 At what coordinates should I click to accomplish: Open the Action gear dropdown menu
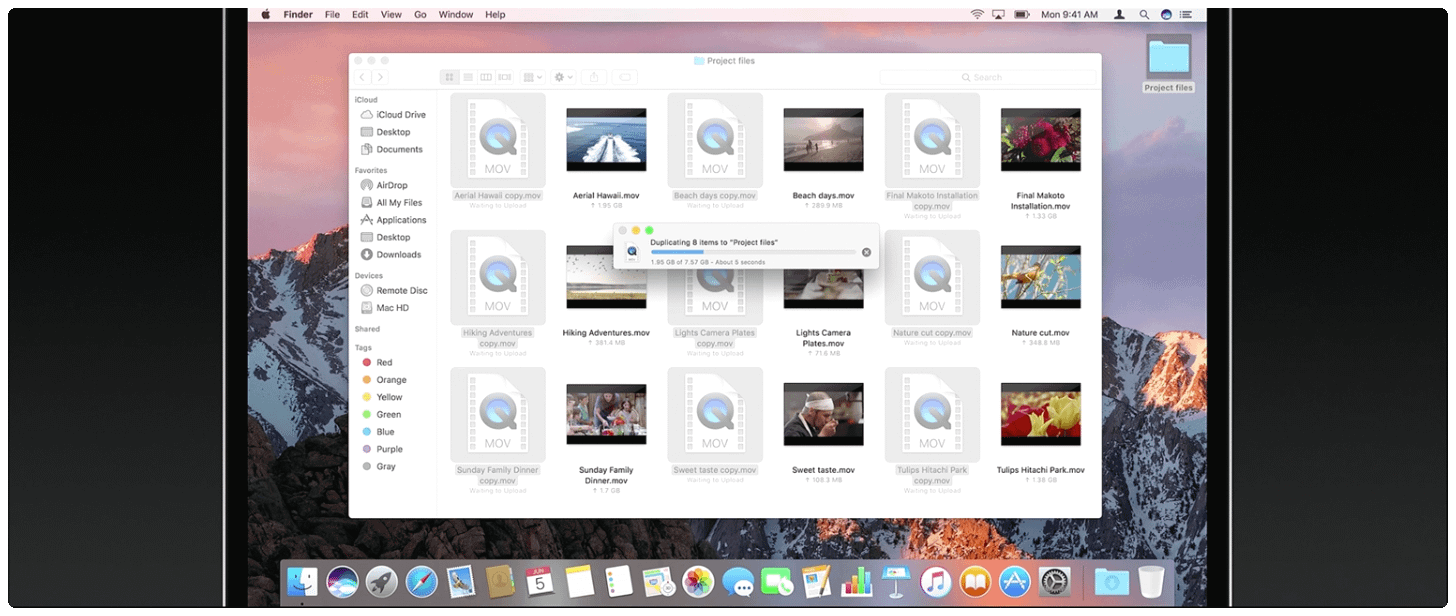(564, 77)
